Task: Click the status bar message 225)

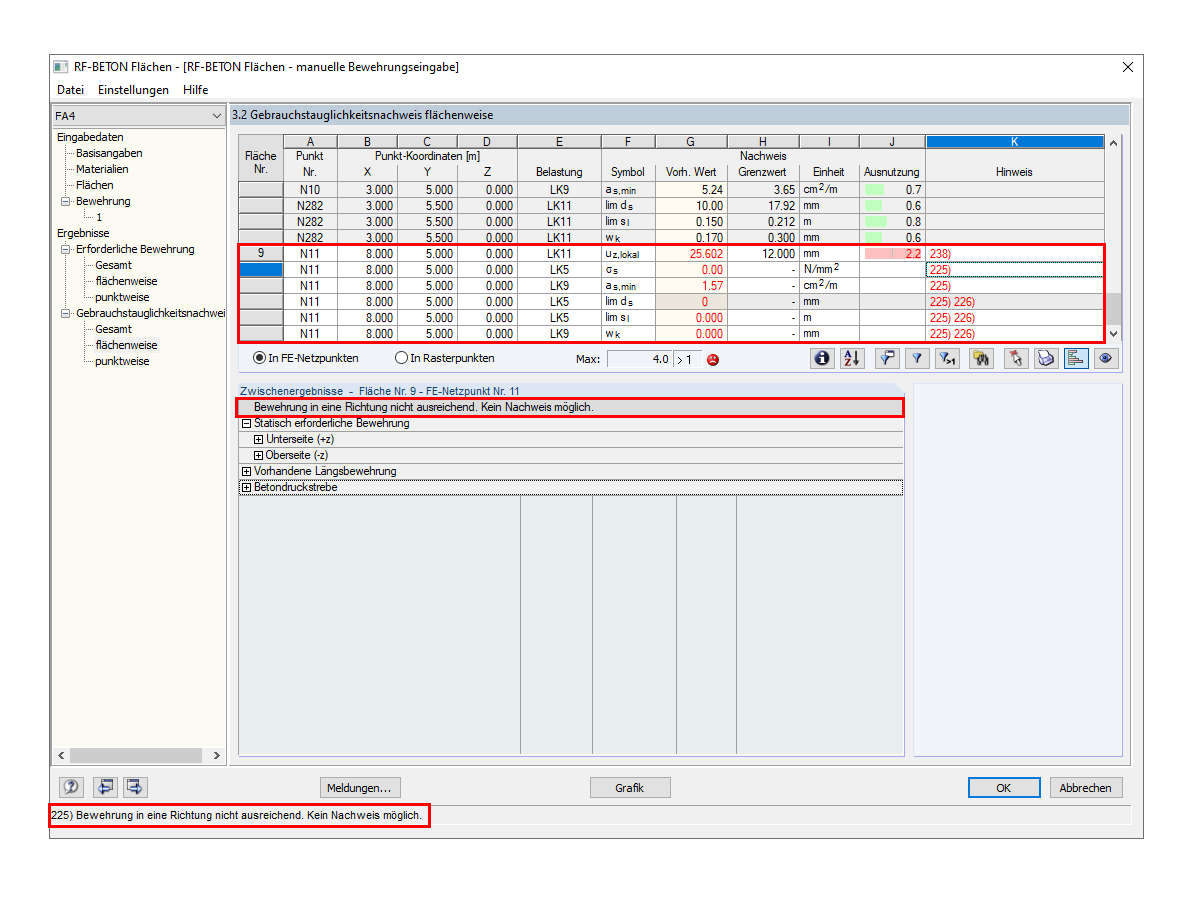Action: tap(237, 816)
